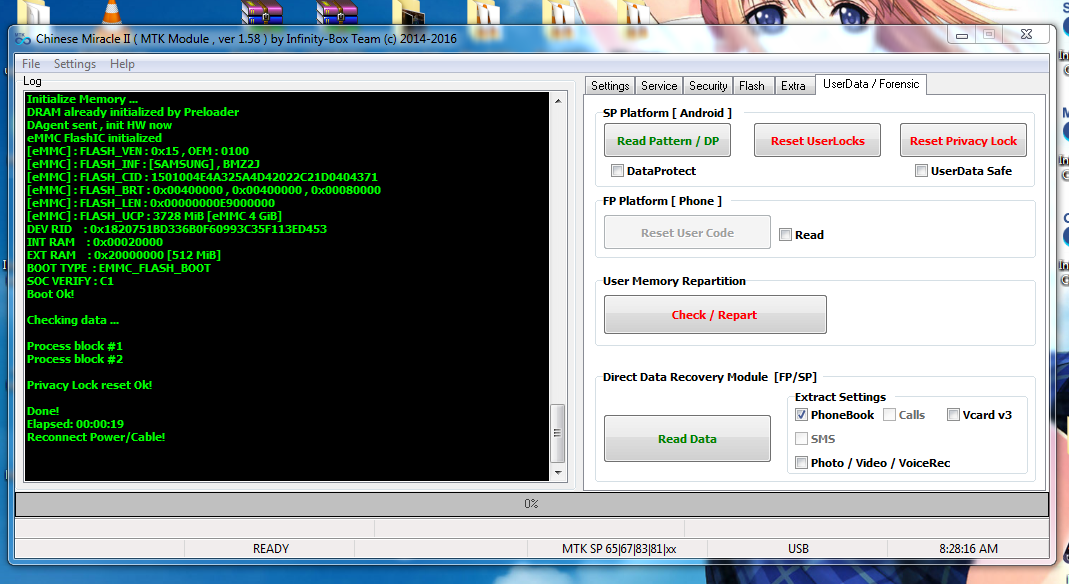
Task: Open the VLC cone desktop icon
Action: (x=112, y=12)
